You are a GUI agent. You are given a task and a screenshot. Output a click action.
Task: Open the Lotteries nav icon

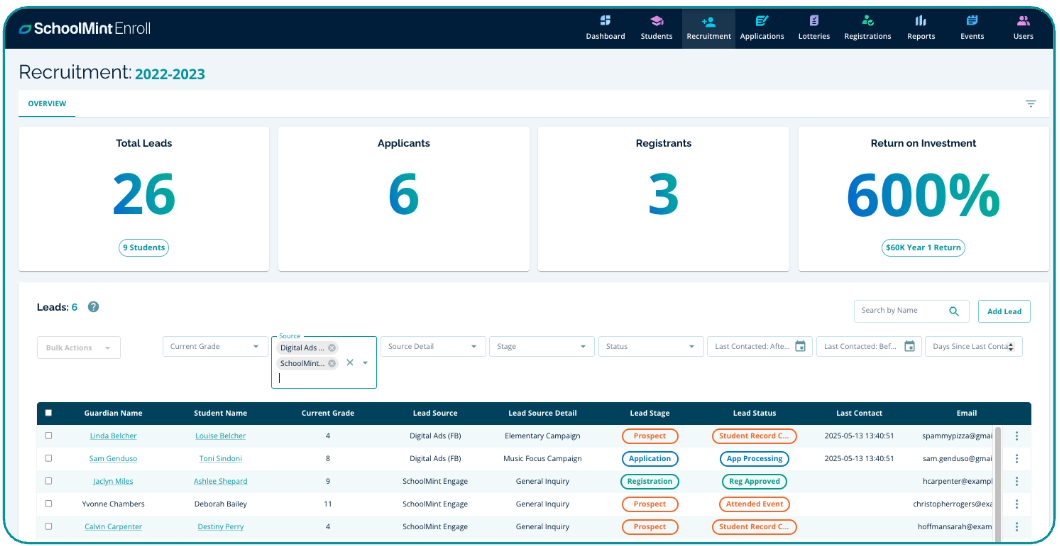click(814, 21)
